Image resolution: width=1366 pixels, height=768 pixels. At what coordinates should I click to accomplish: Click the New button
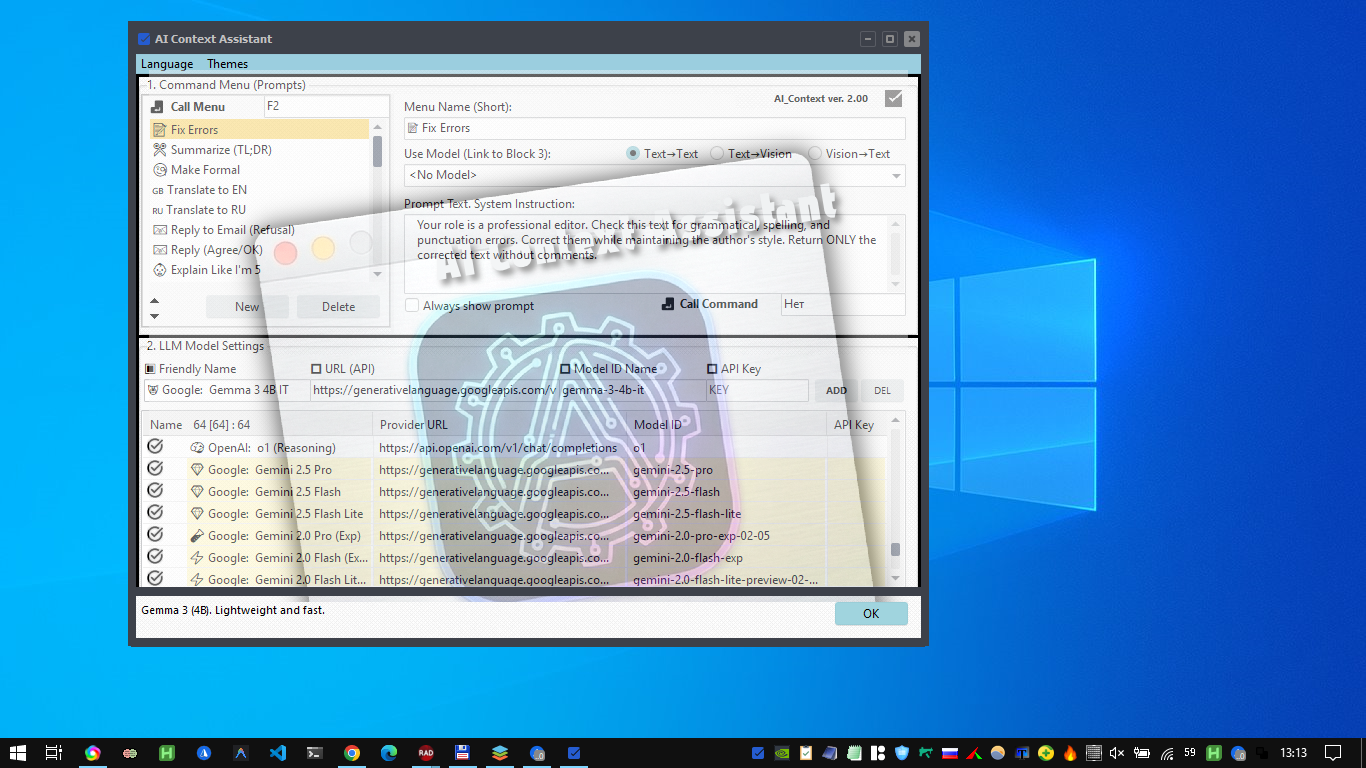tap(247, 307)
